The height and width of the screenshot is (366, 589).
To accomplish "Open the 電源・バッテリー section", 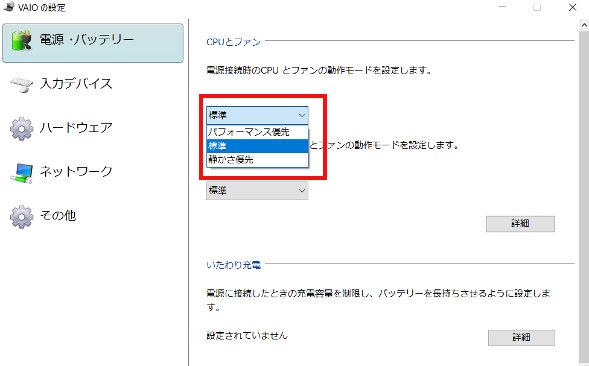I will point(93,43).
